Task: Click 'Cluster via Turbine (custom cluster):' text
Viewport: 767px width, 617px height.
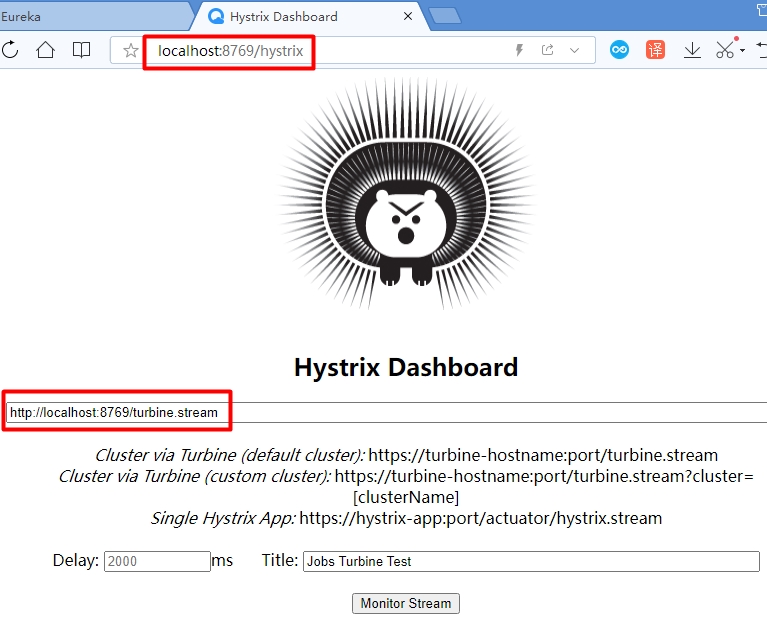Action: coord(195,476)
